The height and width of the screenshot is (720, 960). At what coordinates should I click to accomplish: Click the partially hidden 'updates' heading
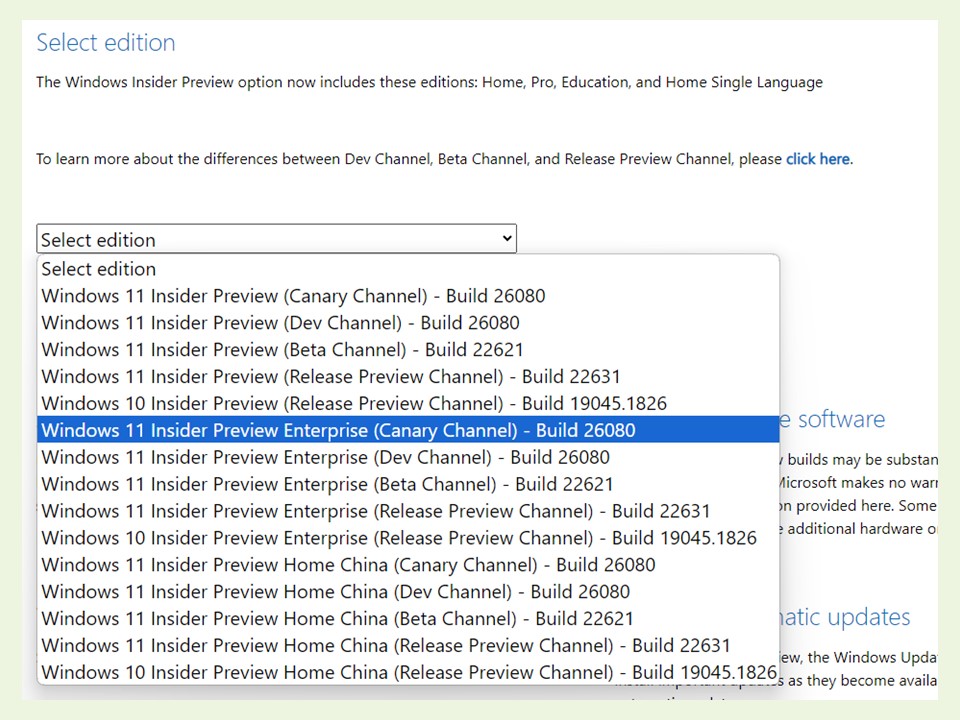[x=845, y=618]
